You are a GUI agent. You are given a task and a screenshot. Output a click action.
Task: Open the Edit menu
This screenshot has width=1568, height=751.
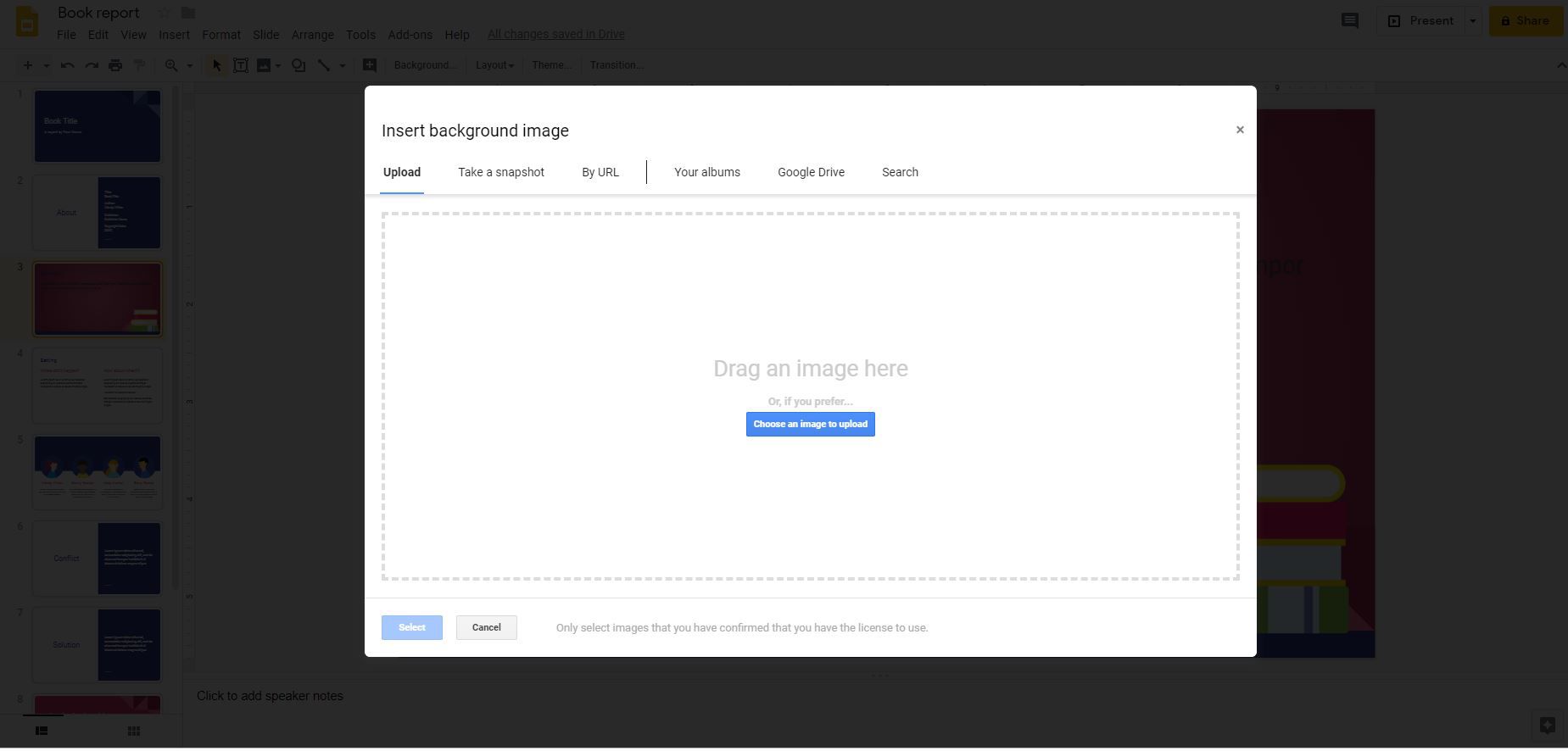pos(98,35)
